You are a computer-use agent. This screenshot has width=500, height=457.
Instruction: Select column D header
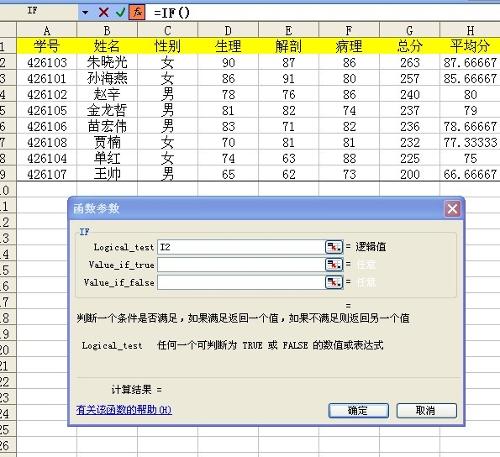click(x=228, y=30)
